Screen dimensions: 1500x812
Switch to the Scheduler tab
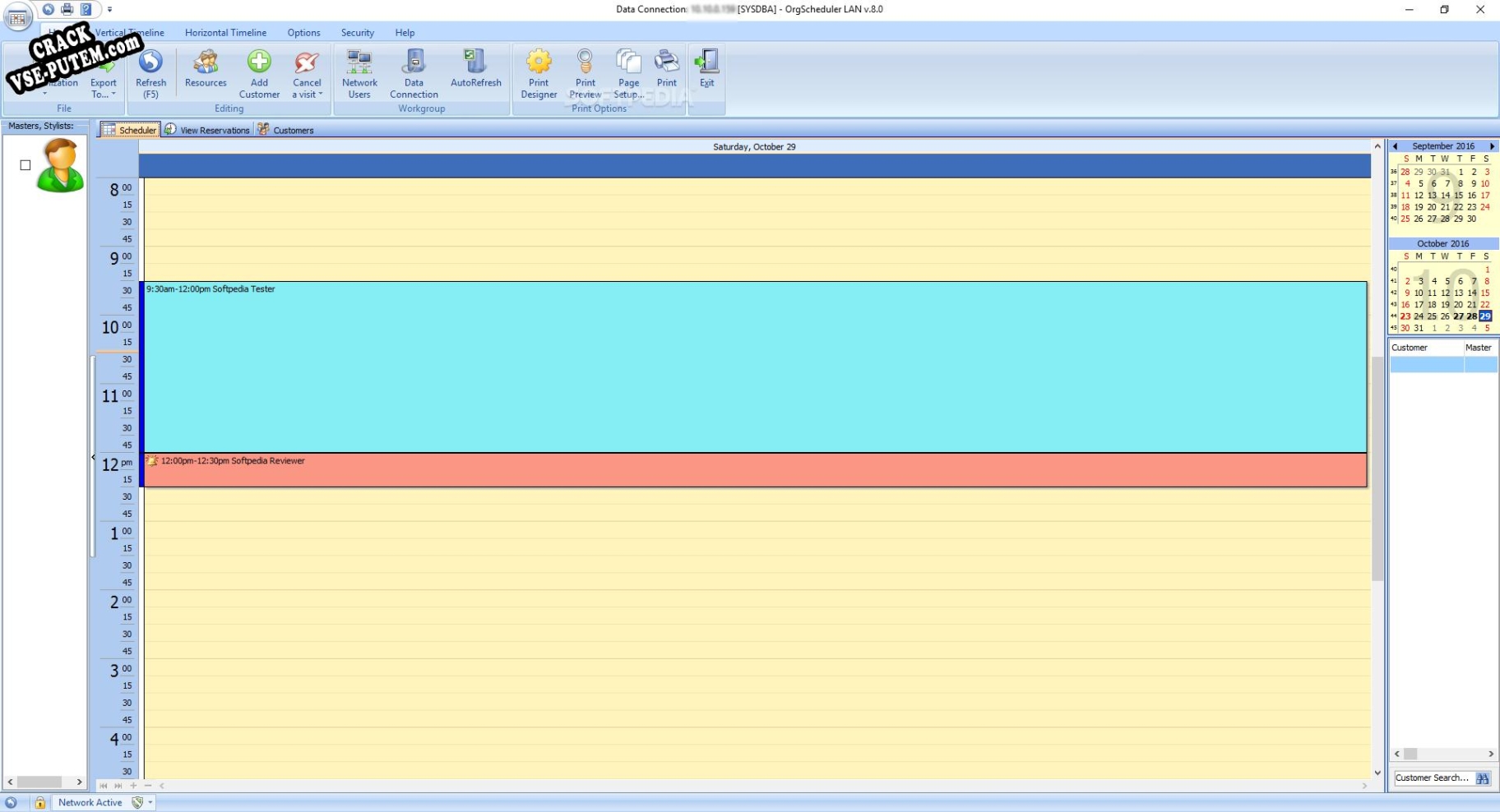pyautogui.click(x=130, y=130)
